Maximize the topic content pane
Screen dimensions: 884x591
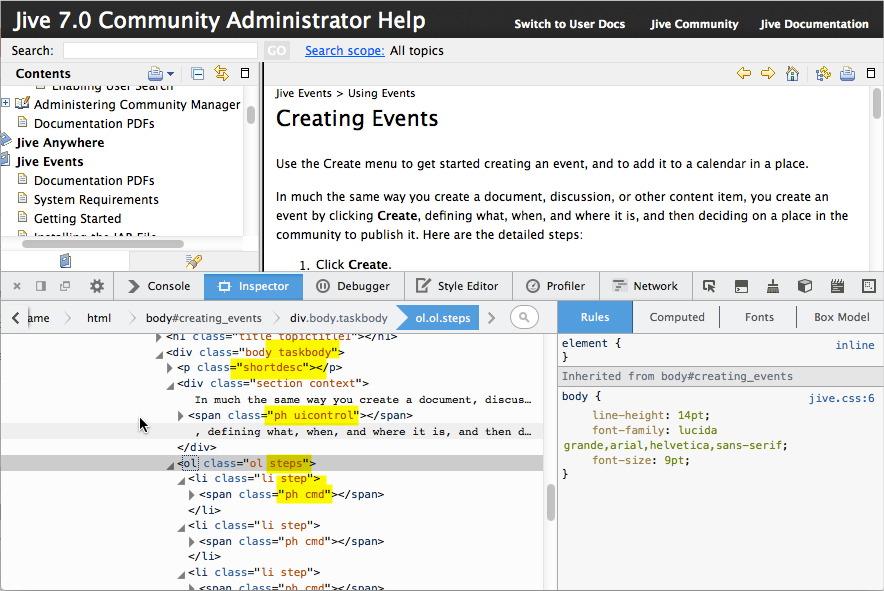pos(871,73)
